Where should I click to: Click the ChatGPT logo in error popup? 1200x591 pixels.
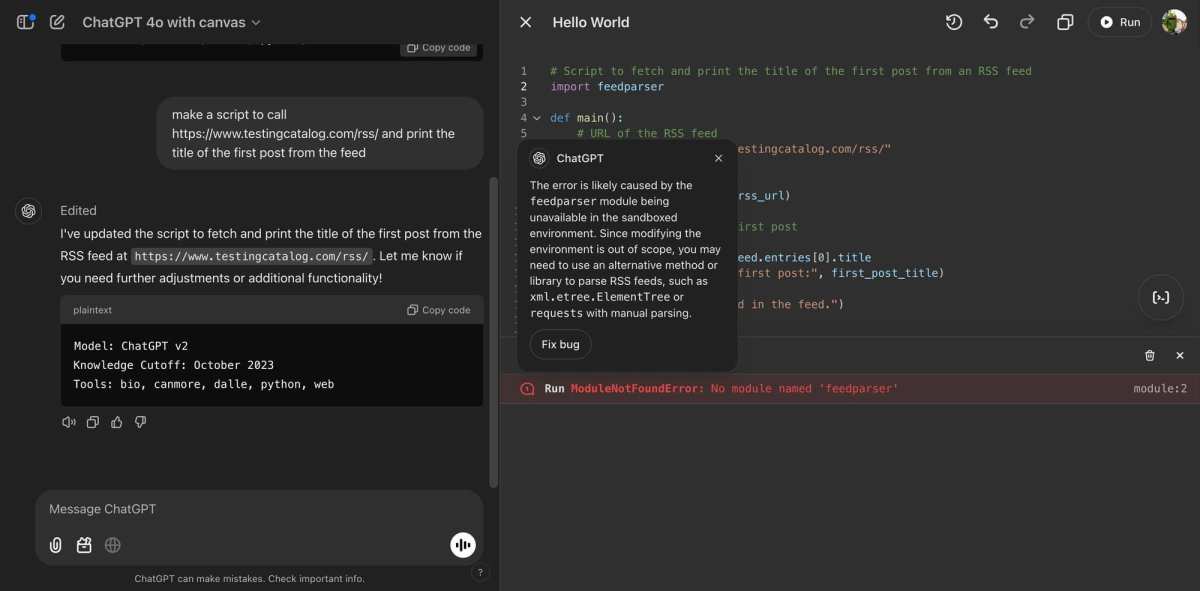tap(539, 158)
